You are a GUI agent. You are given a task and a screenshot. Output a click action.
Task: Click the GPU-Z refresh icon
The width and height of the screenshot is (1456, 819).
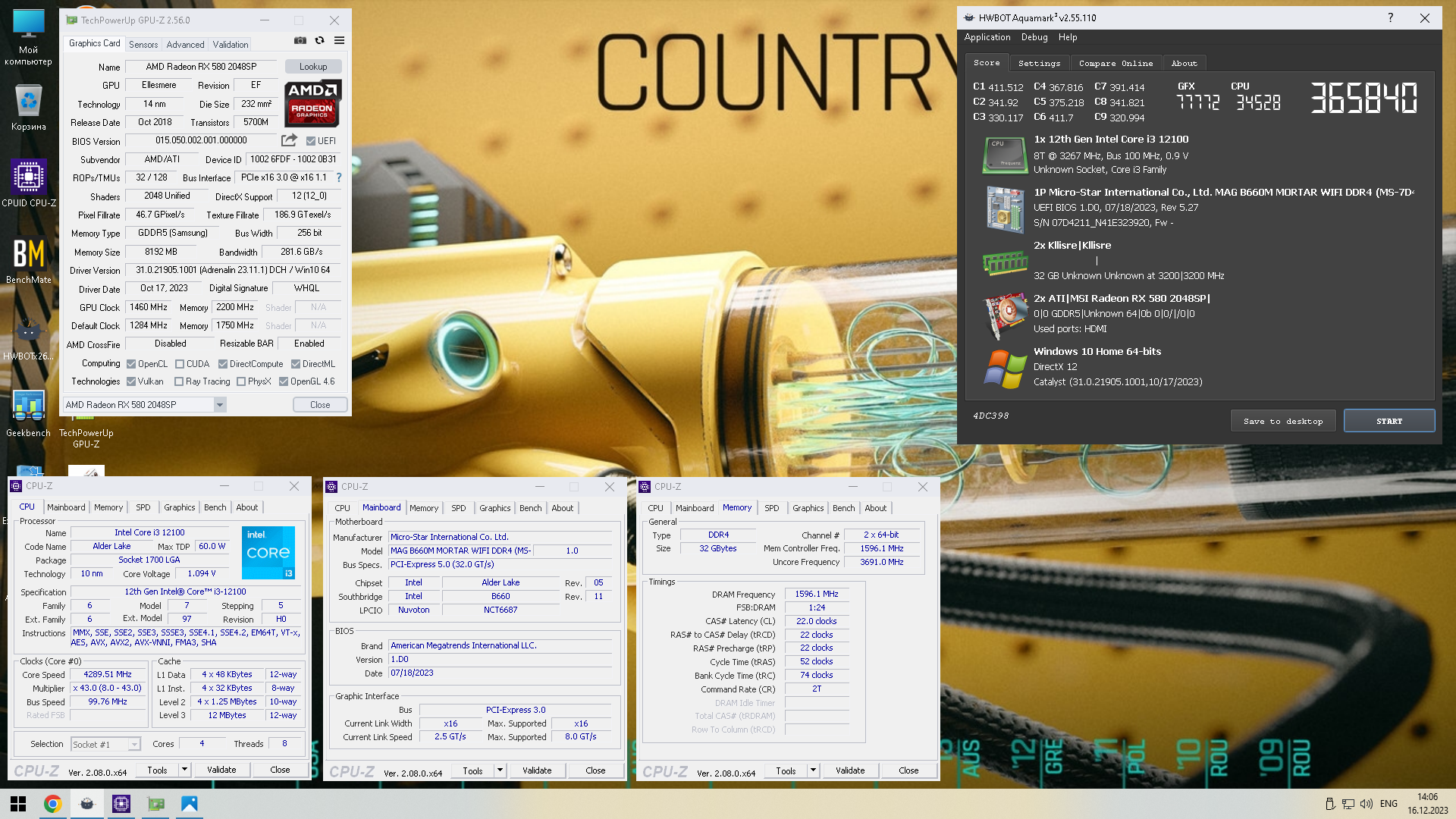319,41
